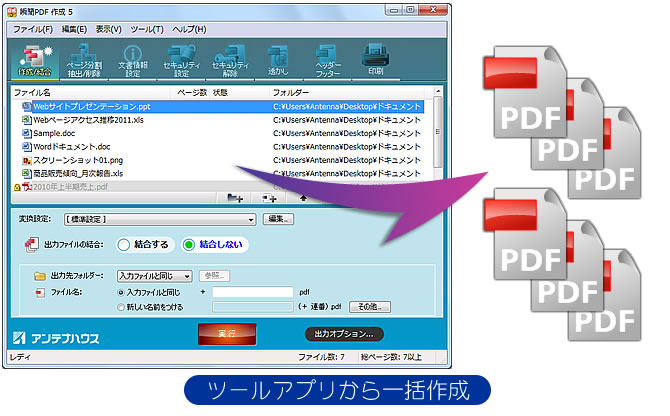Click the new file name input field
The height and width of the screenshot is (416, 670).
[x=253, y=307]
